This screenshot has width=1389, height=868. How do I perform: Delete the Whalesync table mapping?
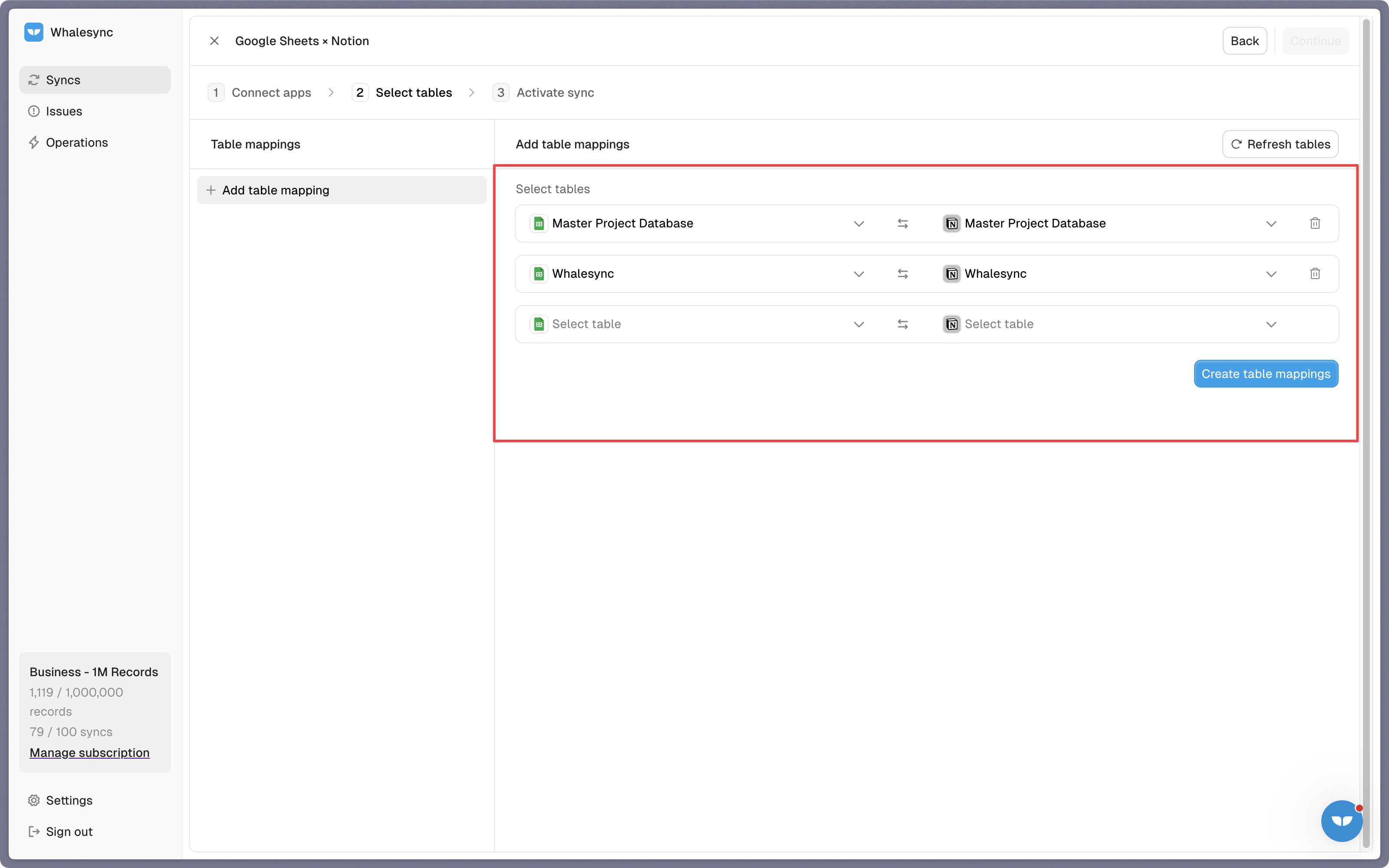[x=1315, y=274]
